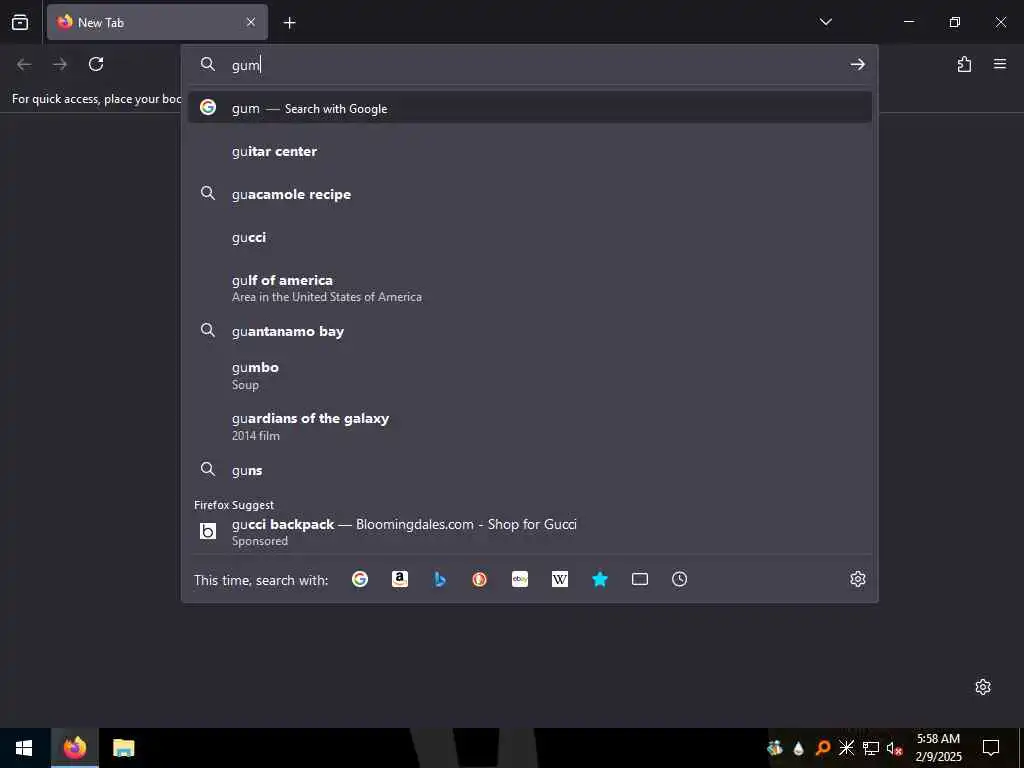Search history via clock icon

tap(680, 579)
